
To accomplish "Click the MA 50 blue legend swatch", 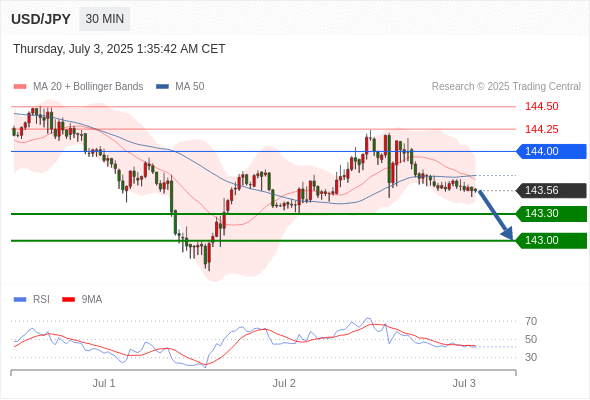I will click(x=162, y=87).
